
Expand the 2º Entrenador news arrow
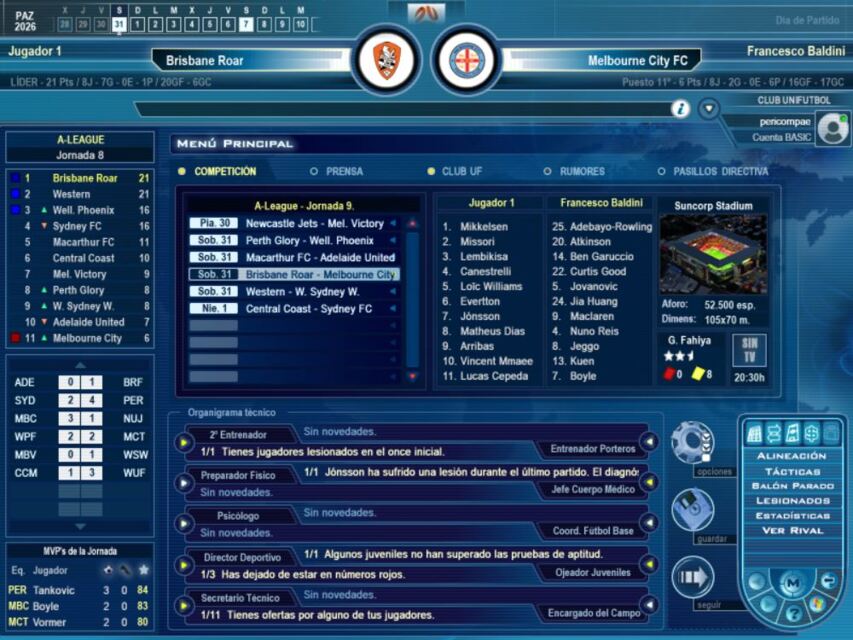coord(186,442)
